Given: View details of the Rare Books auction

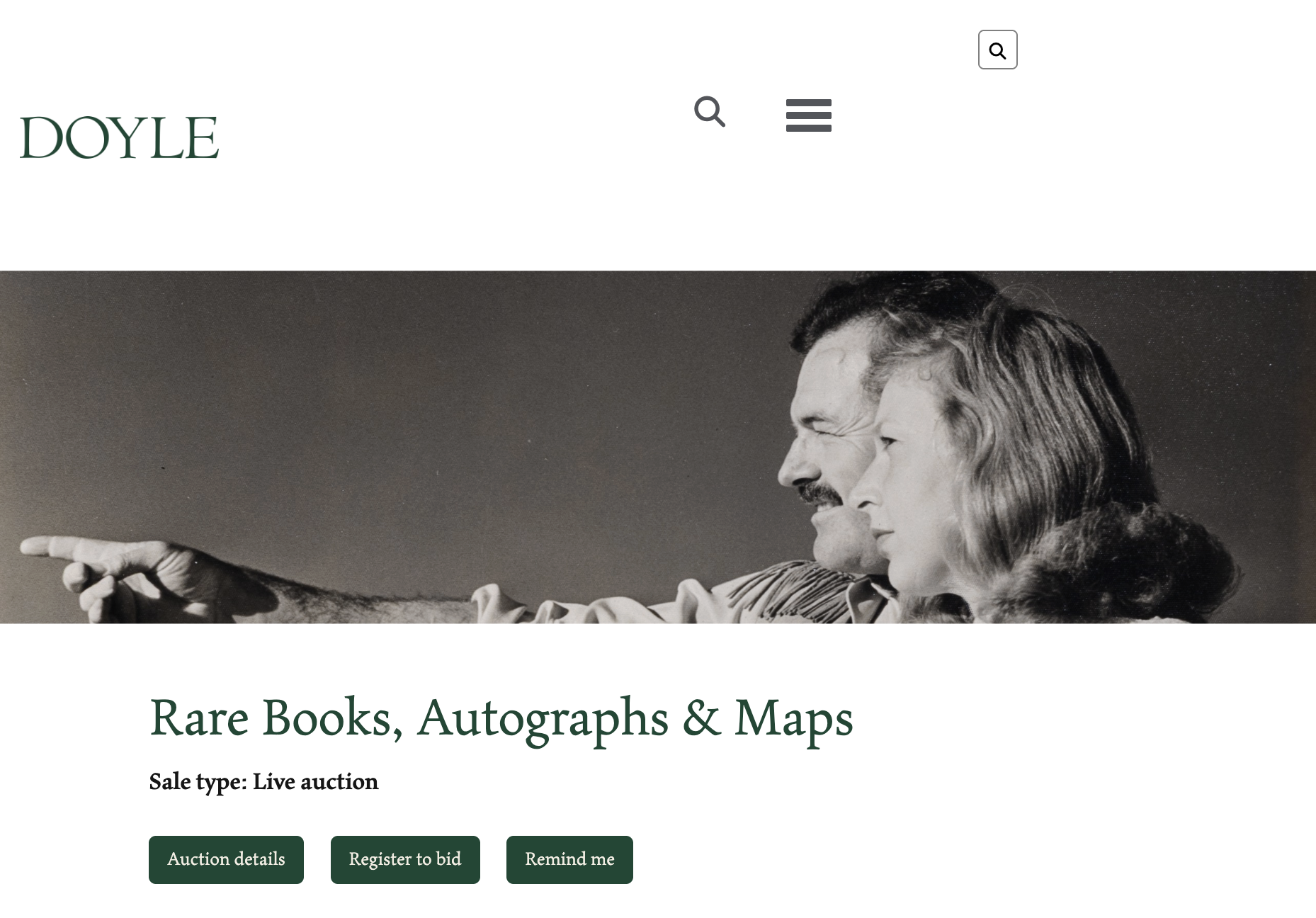Looking at the screenshot, I should 226,859.
